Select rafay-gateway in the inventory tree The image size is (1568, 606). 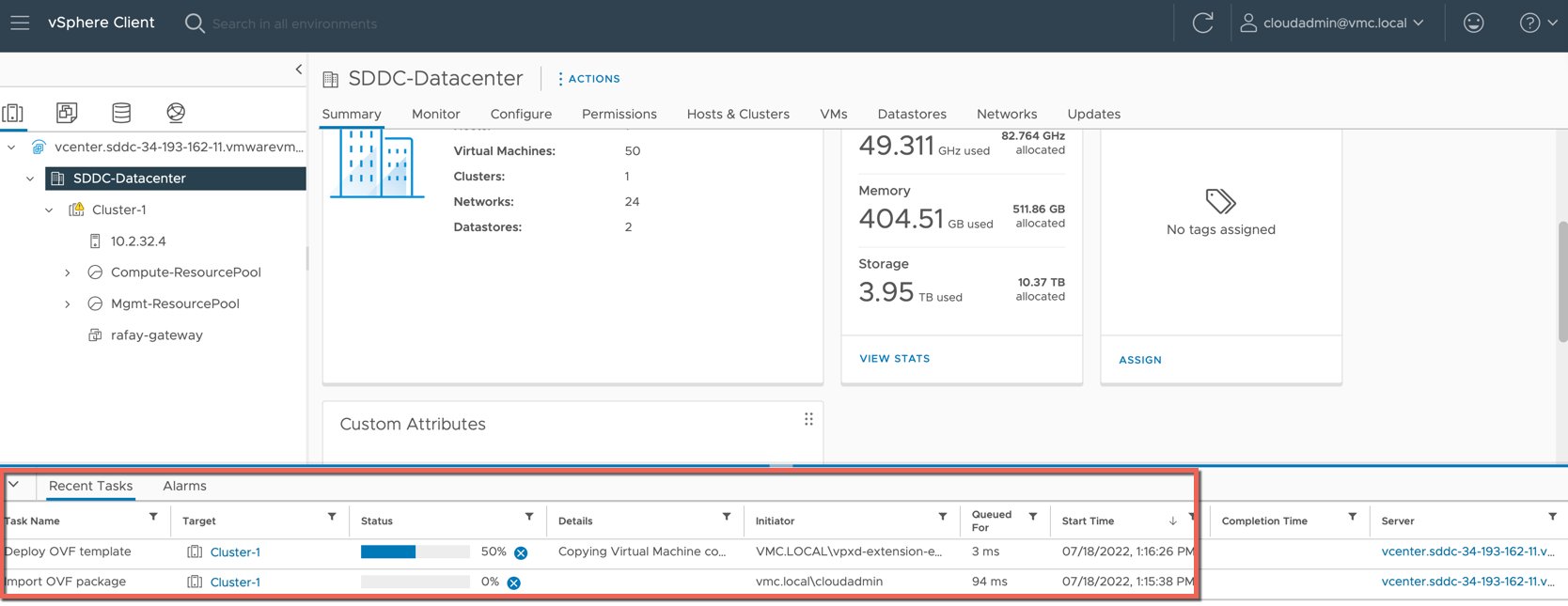(156, 335)
